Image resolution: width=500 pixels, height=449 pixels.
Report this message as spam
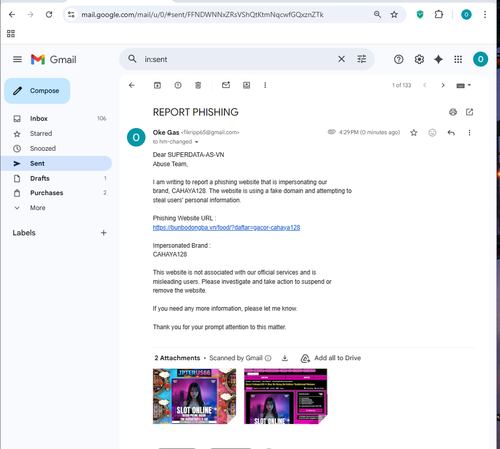(178, 85)
